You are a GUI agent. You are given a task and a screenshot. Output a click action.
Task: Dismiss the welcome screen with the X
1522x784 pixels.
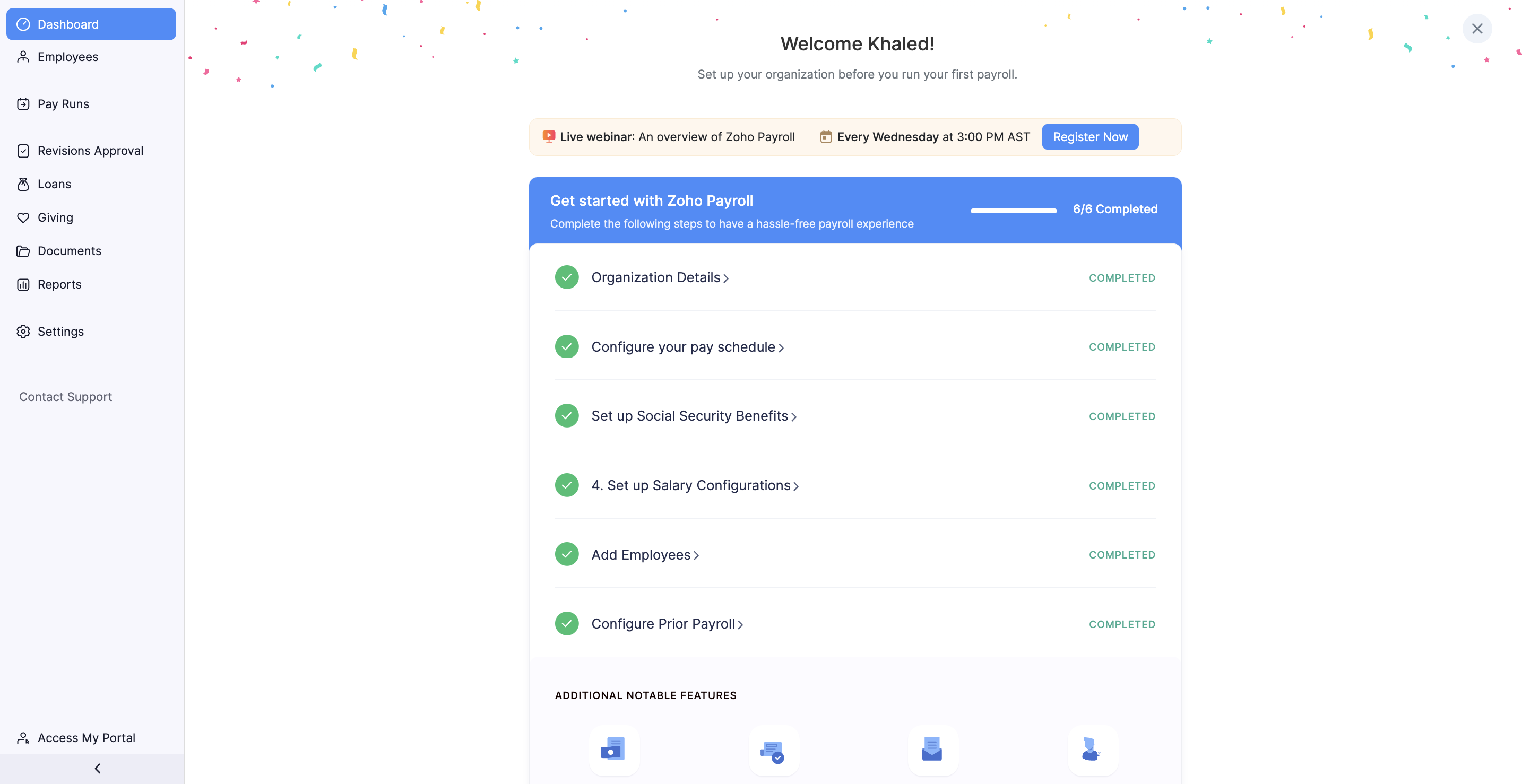1476,28
